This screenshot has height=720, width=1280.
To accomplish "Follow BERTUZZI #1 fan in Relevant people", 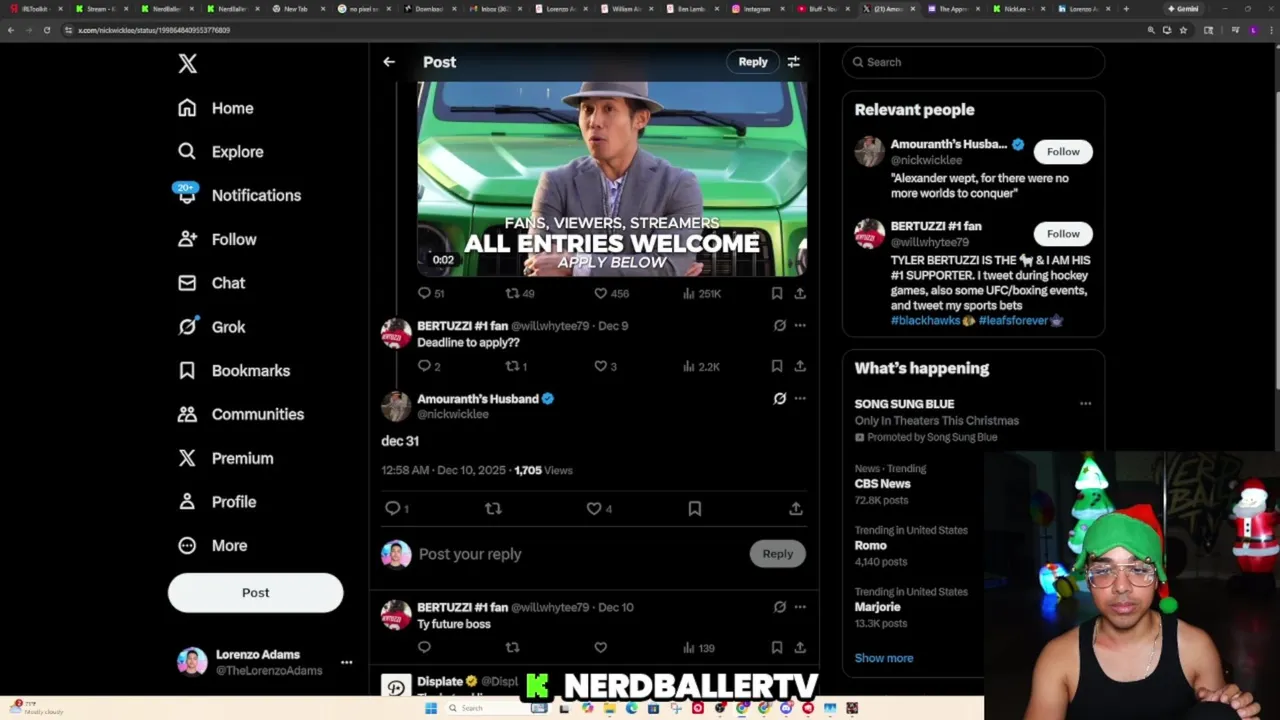I will coord(1063,234).
